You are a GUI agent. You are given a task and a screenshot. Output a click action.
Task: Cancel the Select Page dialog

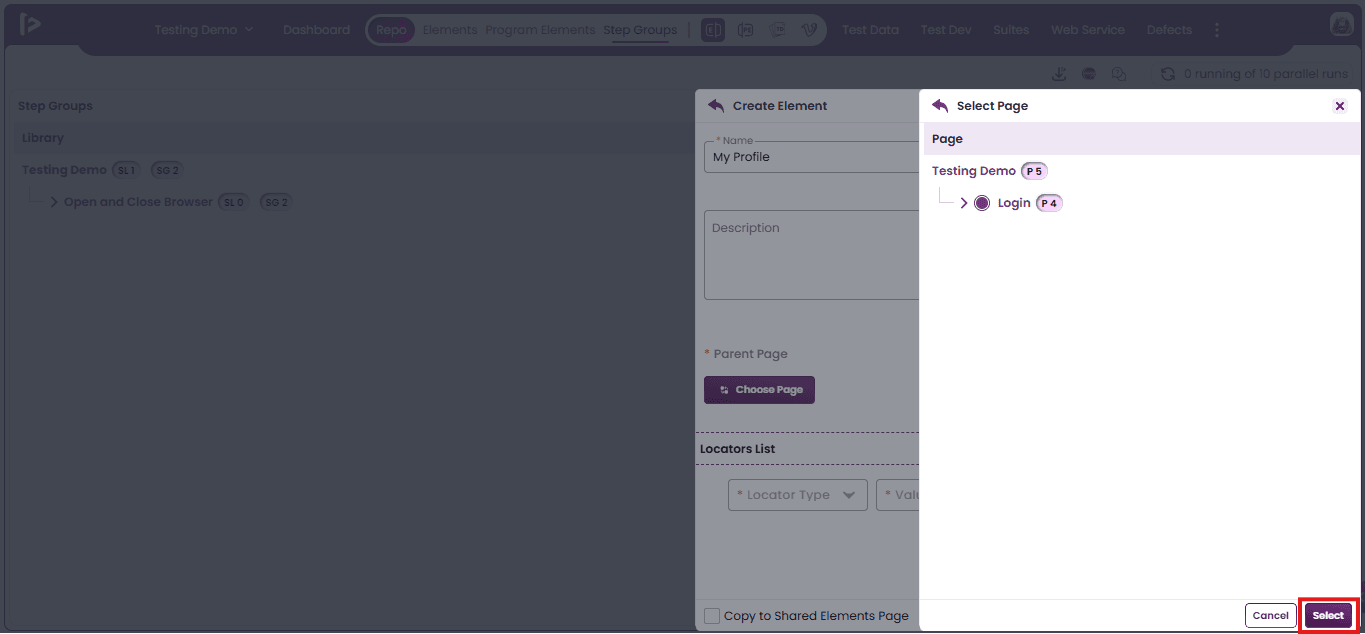pyautogui.click(x=1271, y=616)
